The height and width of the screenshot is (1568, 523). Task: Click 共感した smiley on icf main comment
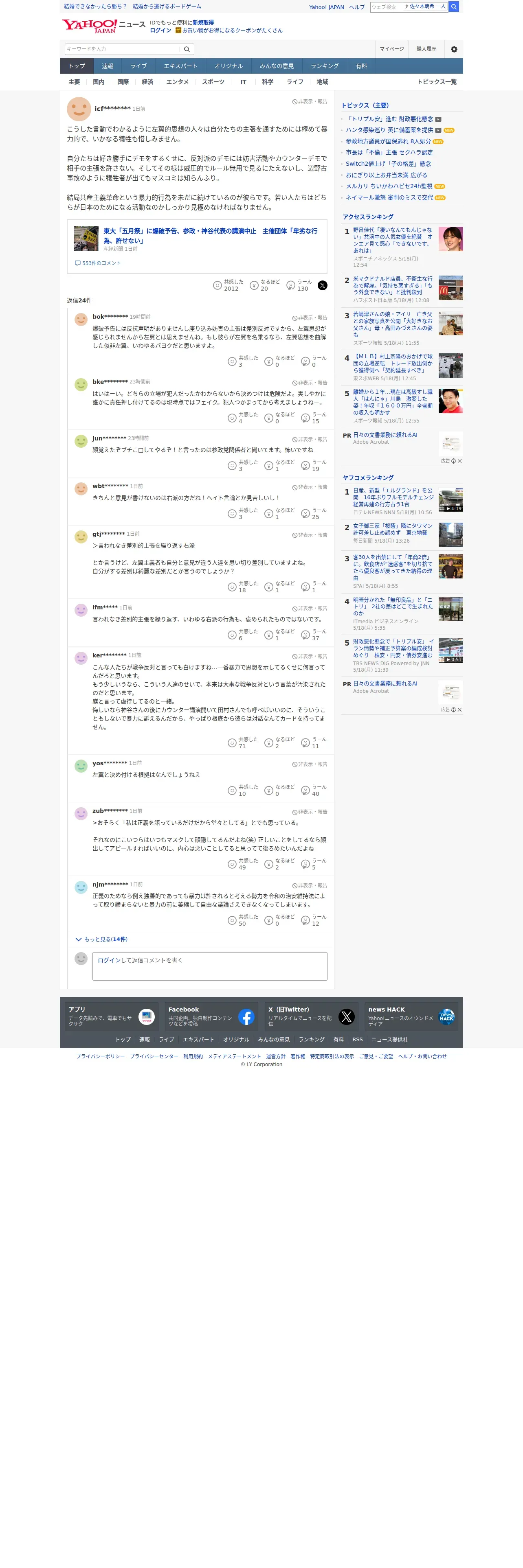[x=218, y=285]
